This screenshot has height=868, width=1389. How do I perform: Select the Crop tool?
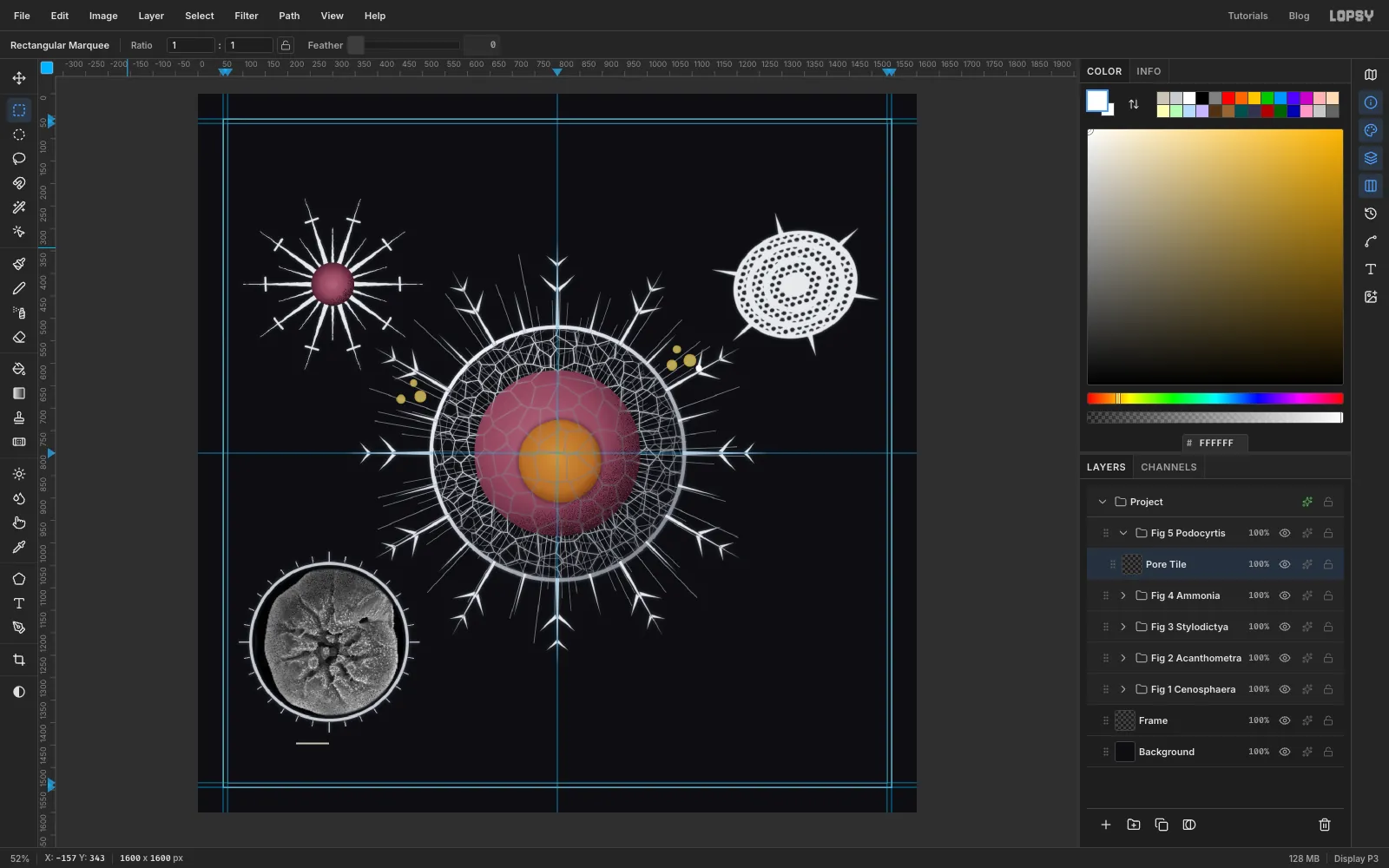coord(19,660)
